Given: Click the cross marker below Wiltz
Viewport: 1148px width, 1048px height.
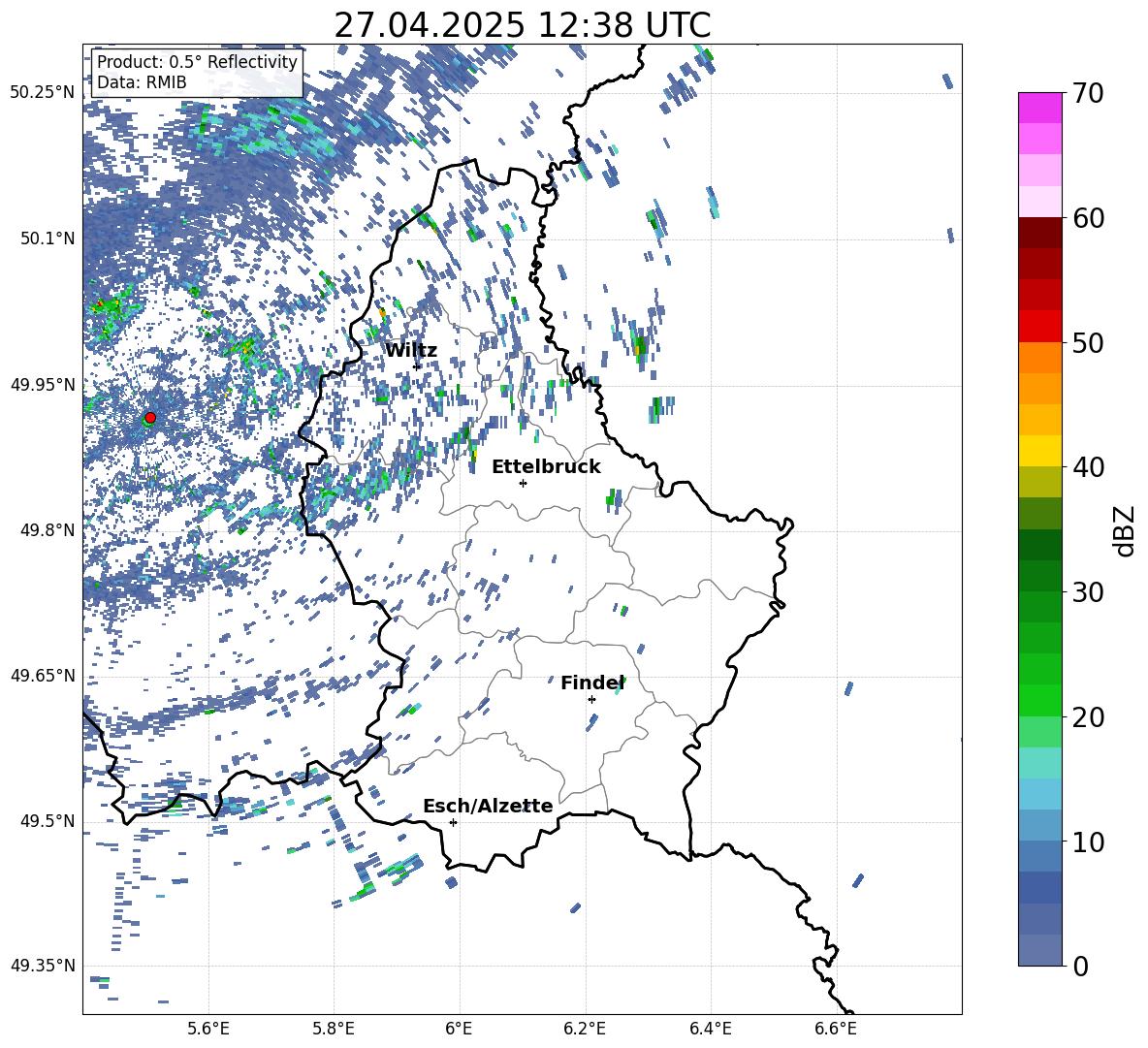Looking at the screenshot, I should [417, 366].
